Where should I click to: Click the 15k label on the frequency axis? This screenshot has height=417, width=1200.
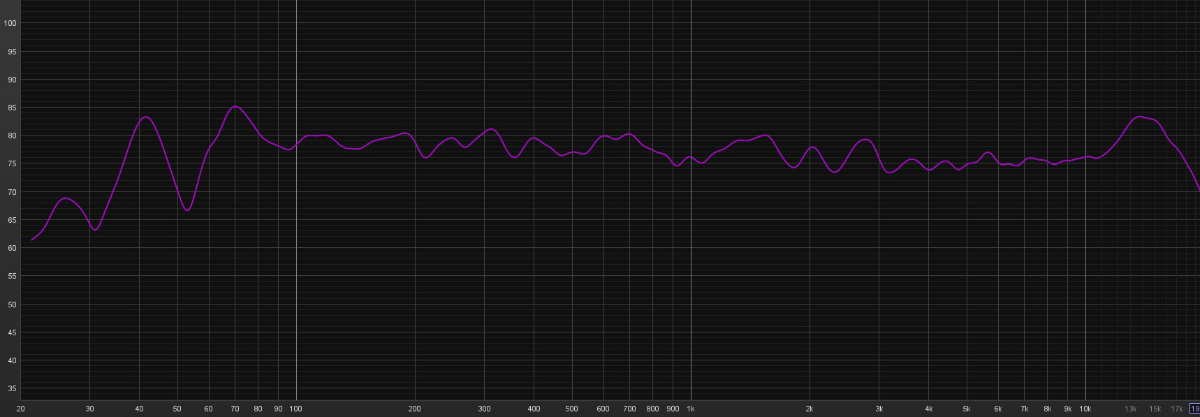[x=1154, y=409]
